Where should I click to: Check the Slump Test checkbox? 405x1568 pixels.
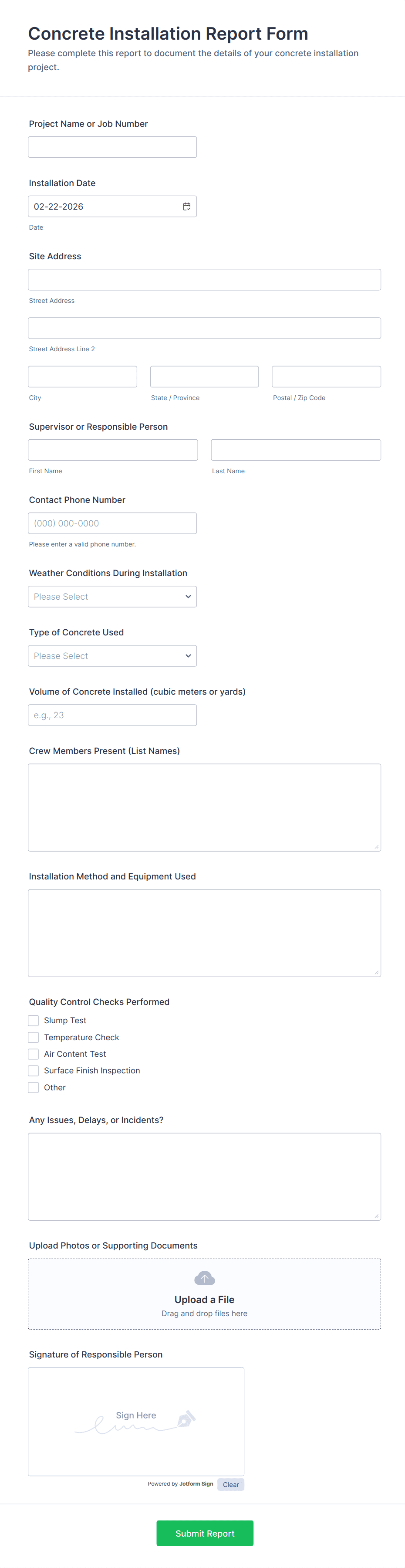click(34, 1020)
